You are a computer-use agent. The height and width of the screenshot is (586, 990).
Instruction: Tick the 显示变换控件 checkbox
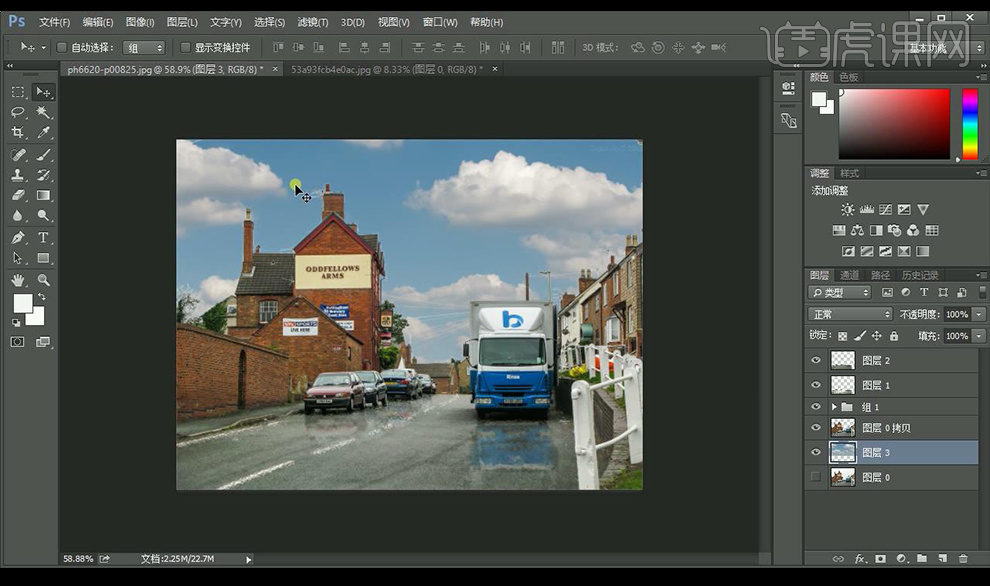click(185, 47)
